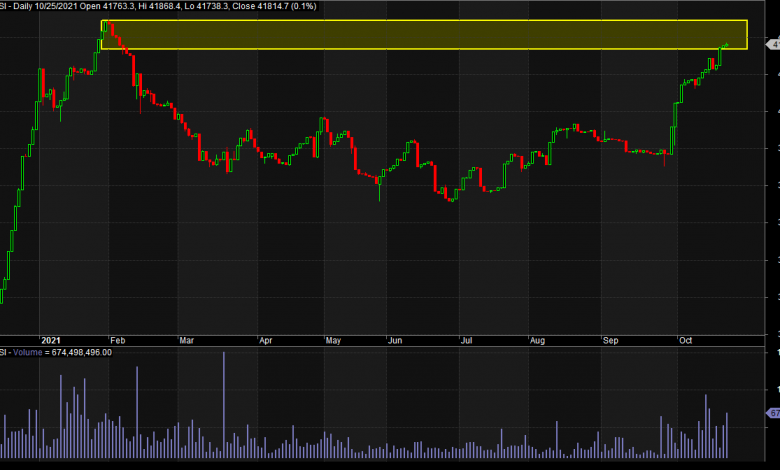This screenshot has height=470, width=780.
Task: Select the Oct marker on the time axis
Action: 685,340
